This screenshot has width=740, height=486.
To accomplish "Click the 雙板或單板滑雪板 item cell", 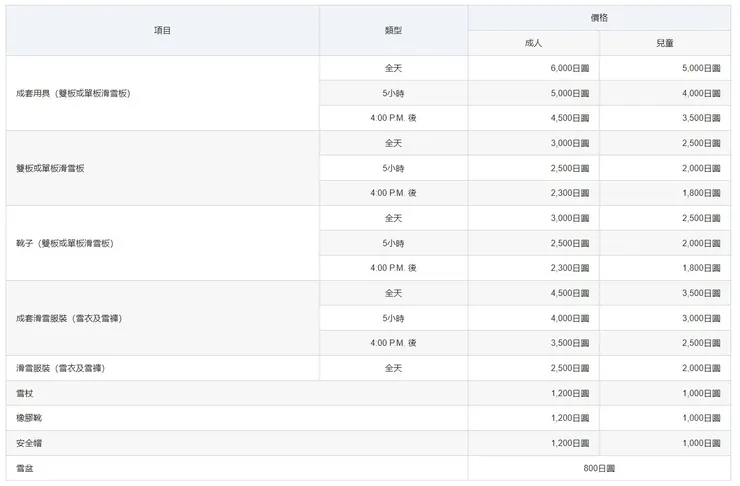I will 50,168.
